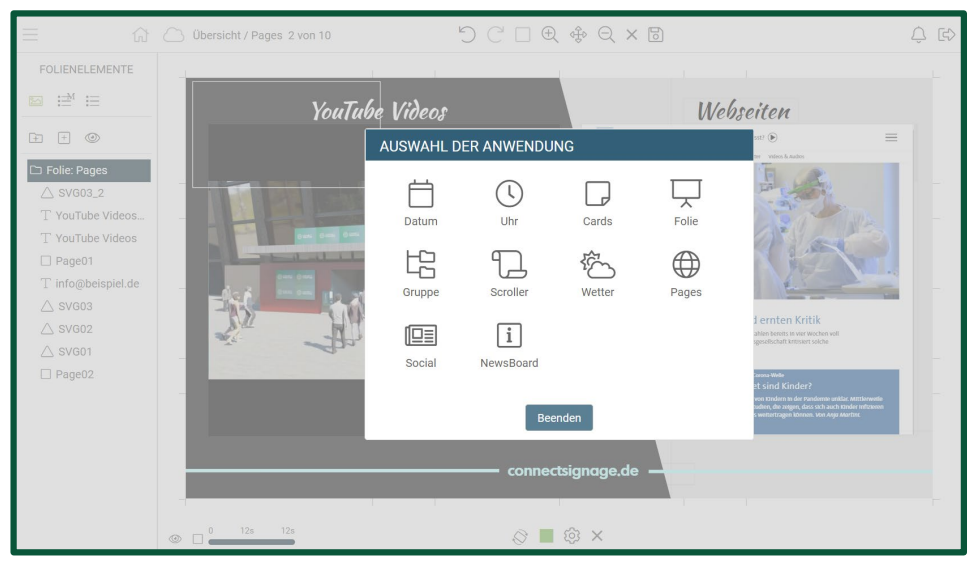
Task: Select the Wetter weather application
Action: [597, 265]
